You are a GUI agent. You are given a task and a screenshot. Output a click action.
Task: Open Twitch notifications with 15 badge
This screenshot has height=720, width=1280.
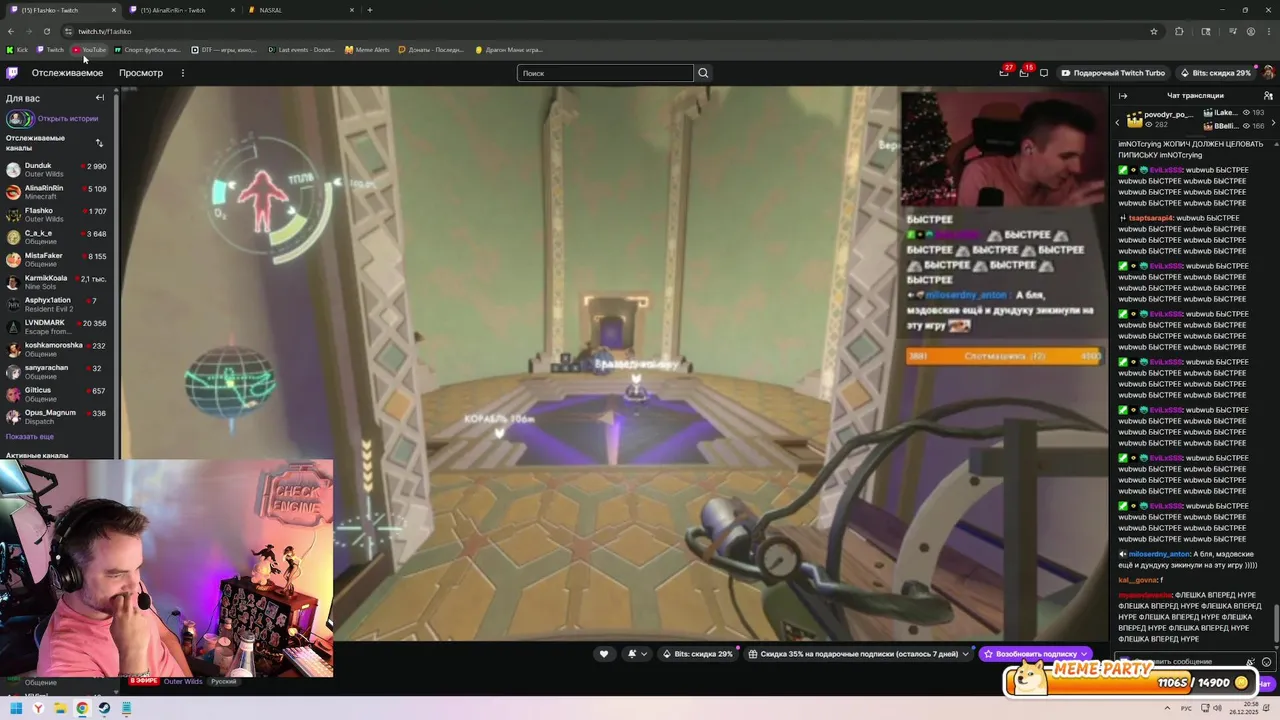coord(1024,73)
